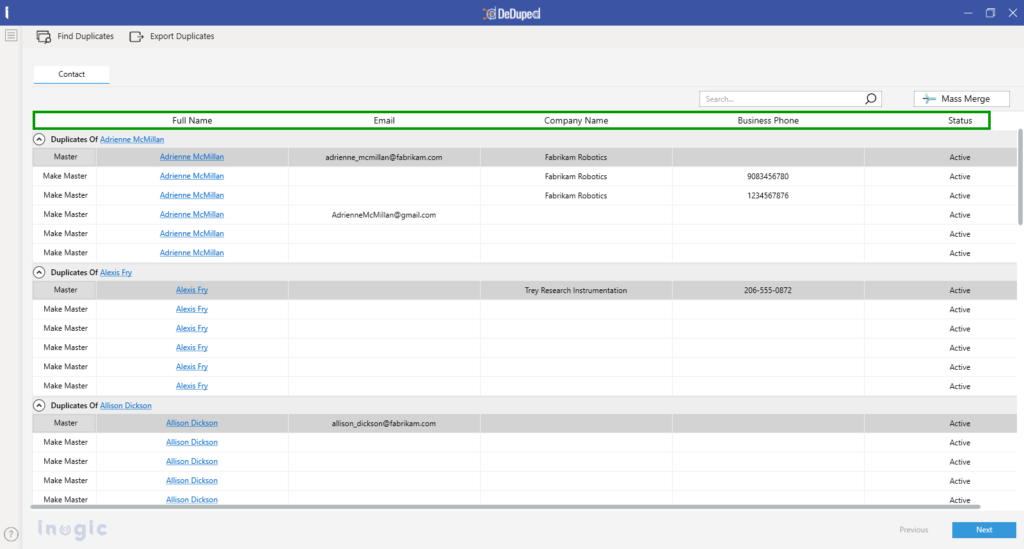Open Allison Dickson link in group header
The height and width of the screenshot is (549, 1024).
tap(125, 406)
